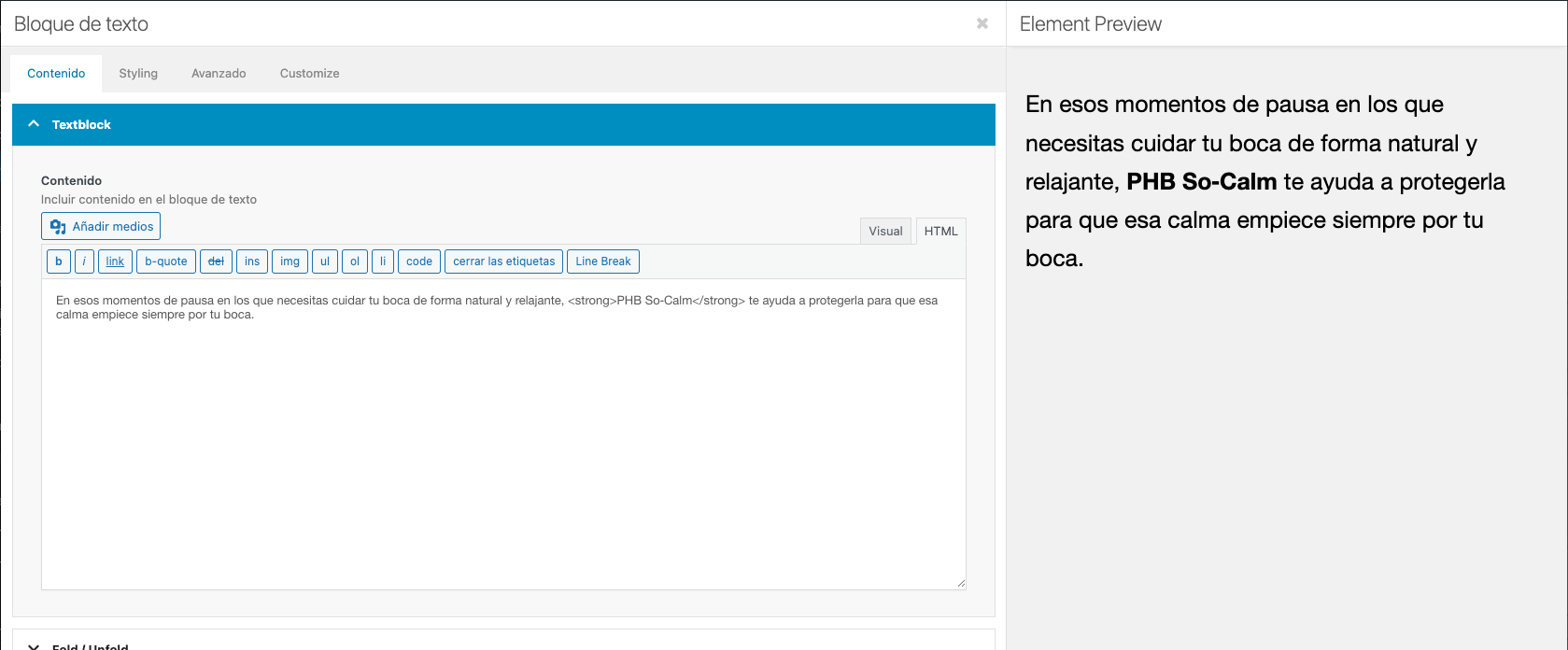Click Añadir medios button
The image size is (1568, 650).
(x=101, y=226)
